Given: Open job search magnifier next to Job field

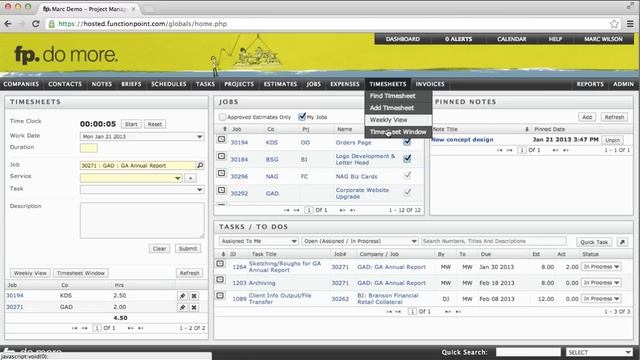Looking at the screenshot, I should pyautogui.click(x=200, y=165).
